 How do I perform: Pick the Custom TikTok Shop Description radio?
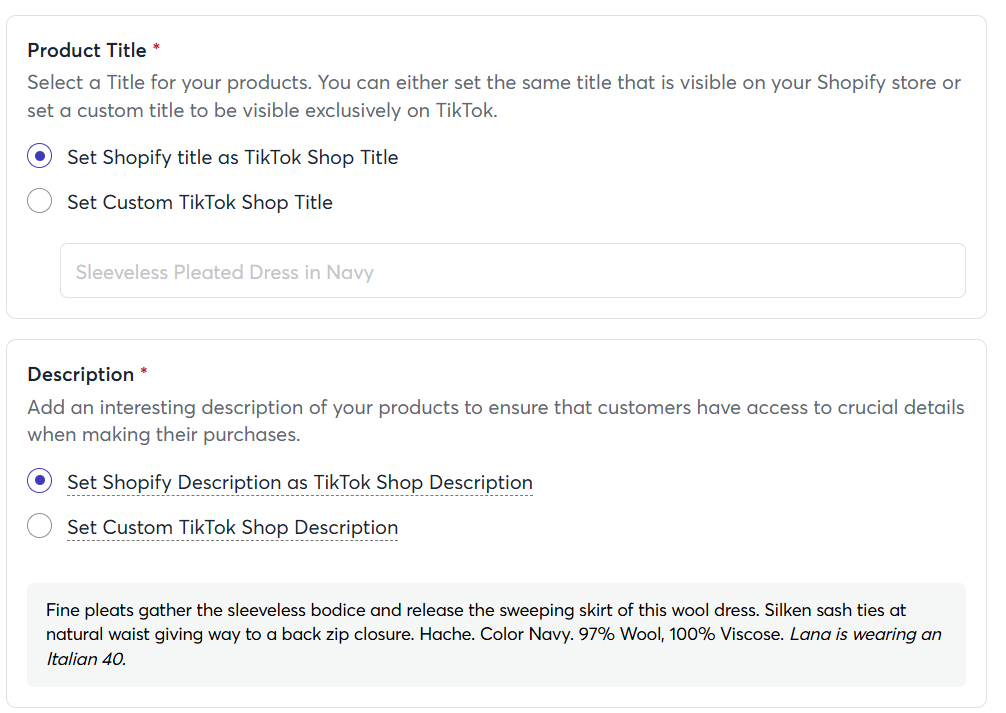(40, 527)
